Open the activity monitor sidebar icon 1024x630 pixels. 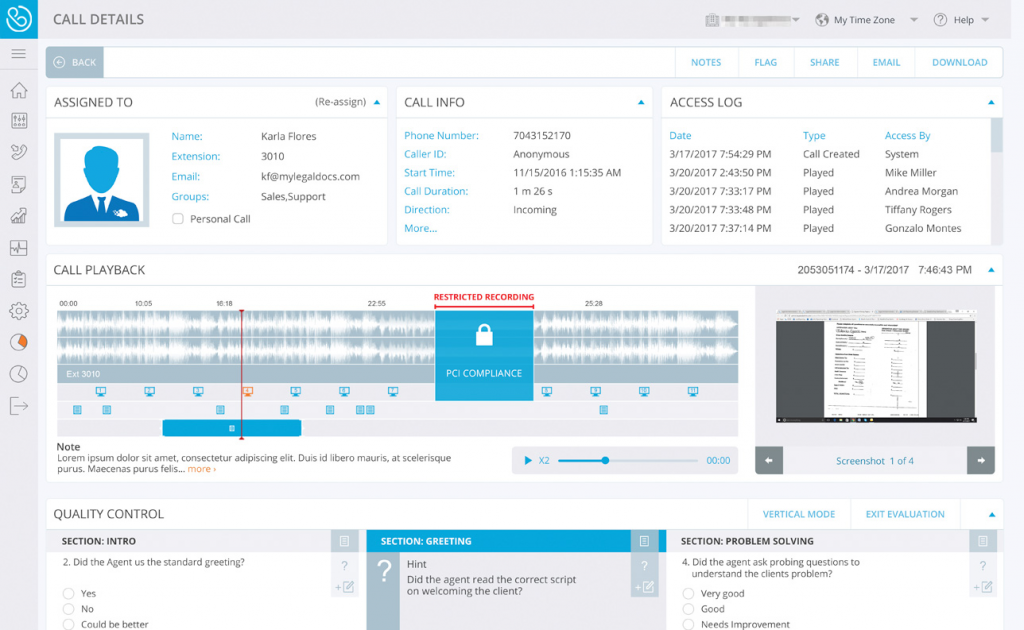pyautogui.click(x=18, y=247)
